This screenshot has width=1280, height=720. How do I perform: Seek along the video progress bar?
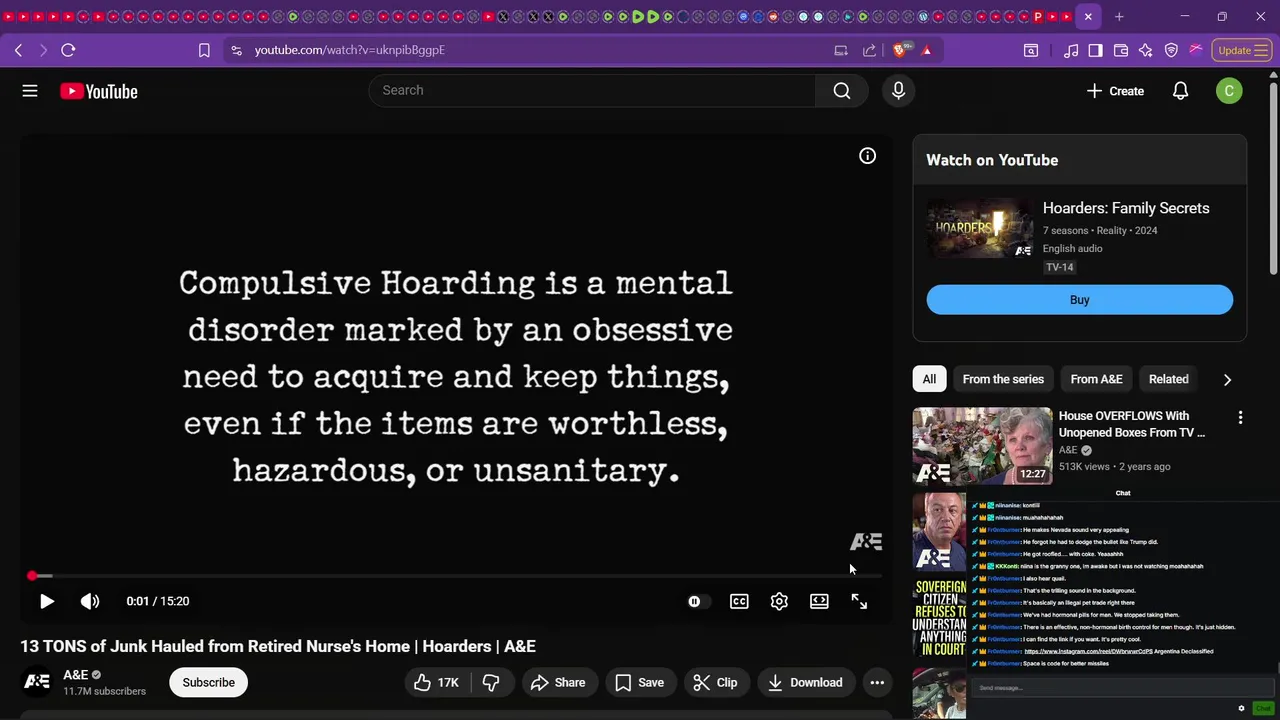[x=455, y=576]
